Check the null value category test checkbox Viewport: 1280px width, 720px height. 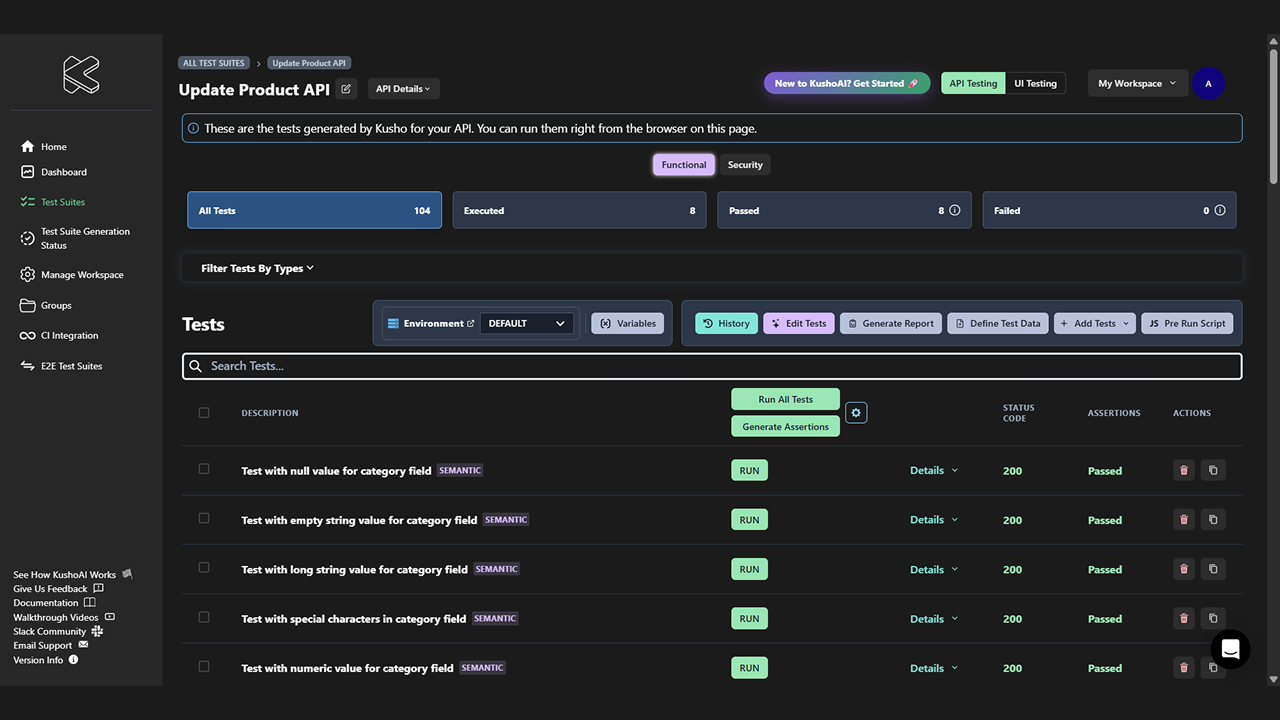coord(204,469)
